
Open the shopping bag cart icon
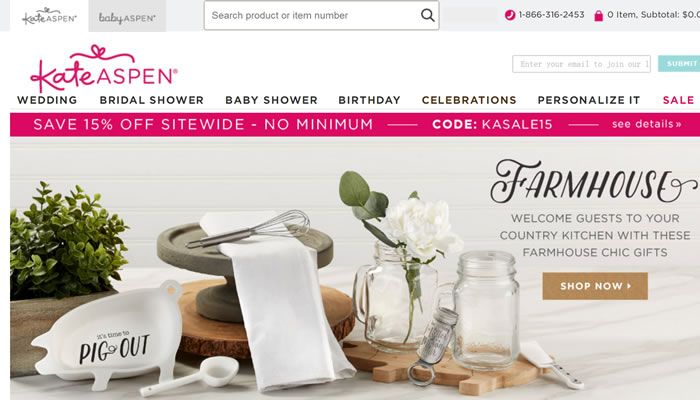[599, 16]
